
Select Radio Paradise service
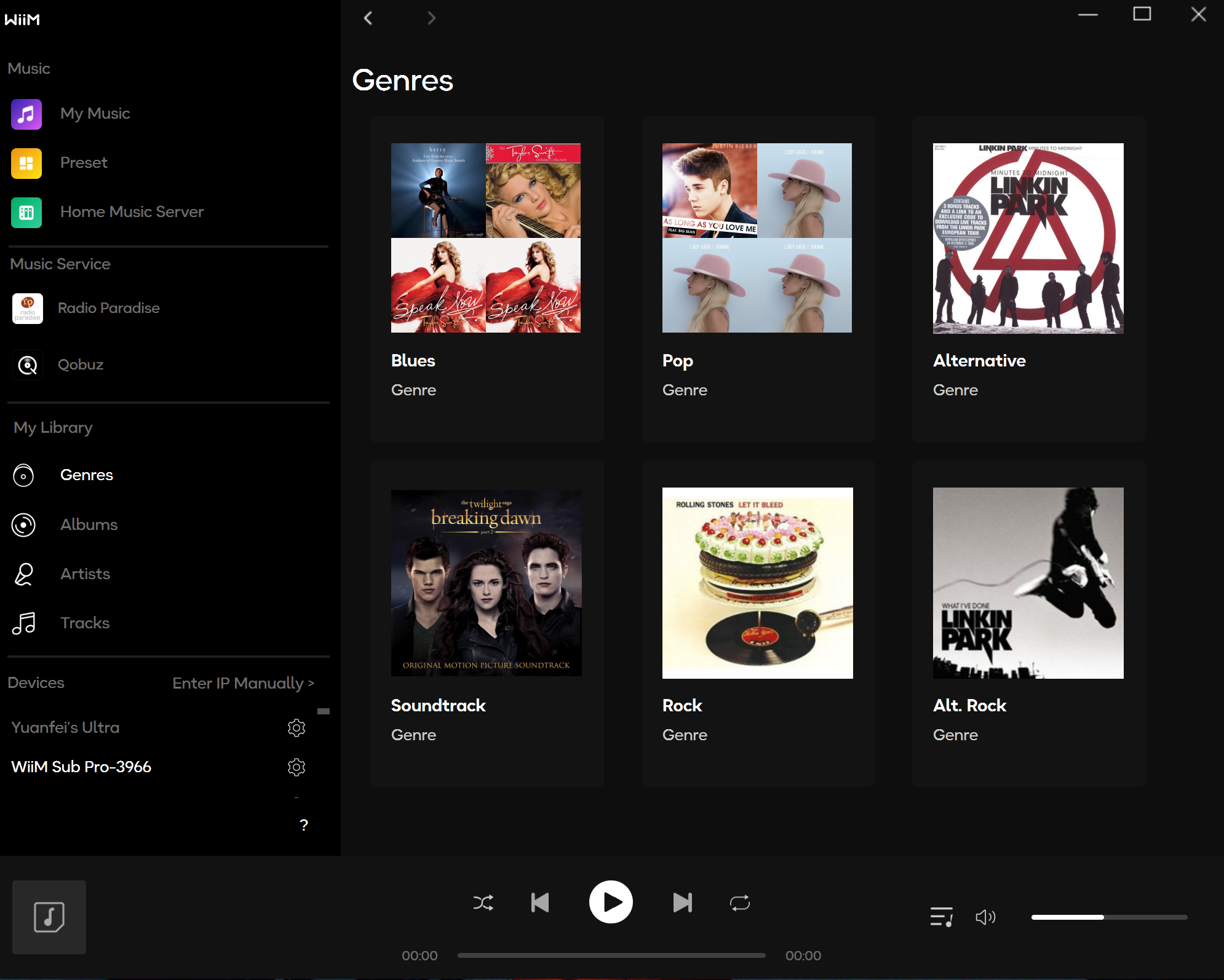point(108,308)
